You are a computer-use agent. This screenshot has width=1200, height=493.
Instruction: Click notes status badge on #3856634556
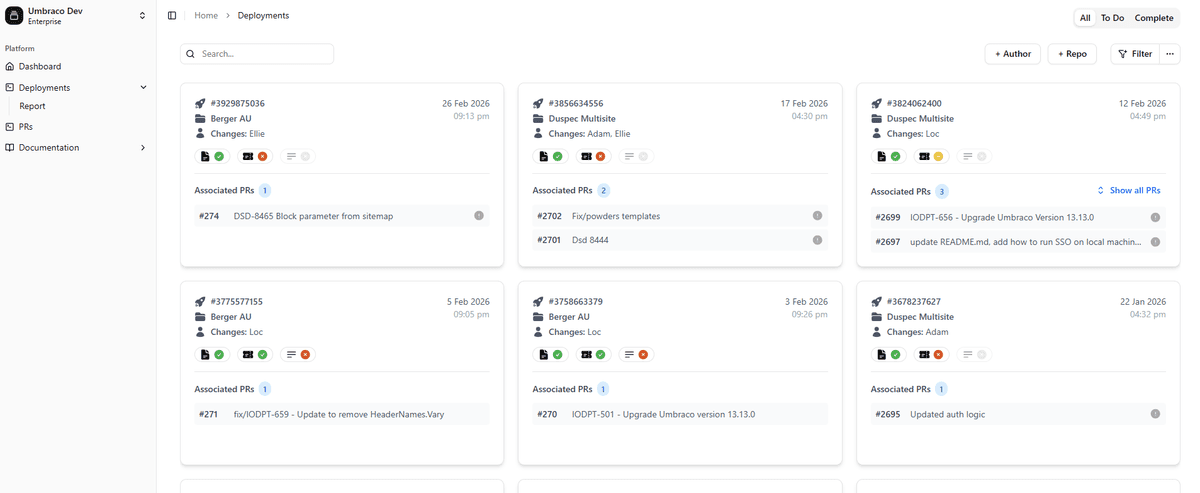coord(636,156)
